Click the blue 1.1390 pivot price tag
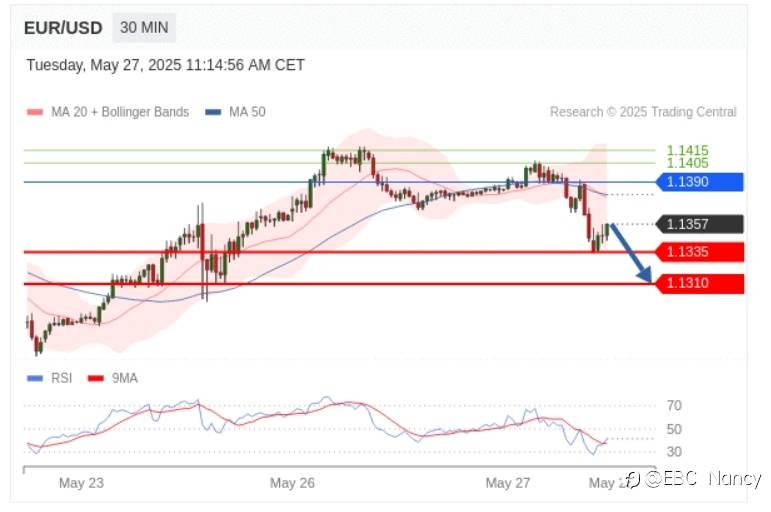 699,182
